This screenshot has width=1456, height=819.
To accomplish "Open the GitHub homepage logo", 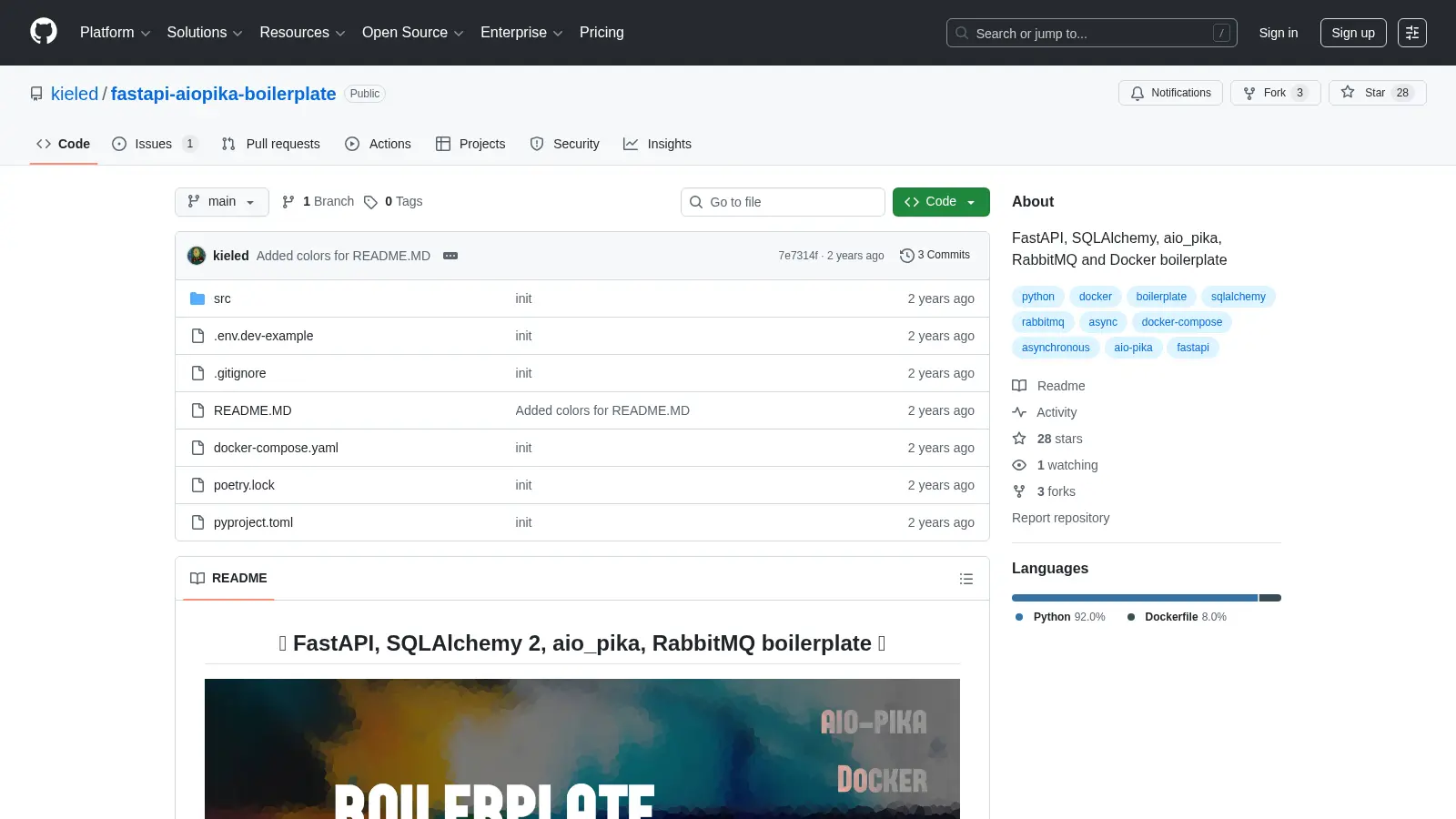I will point(44,32).
